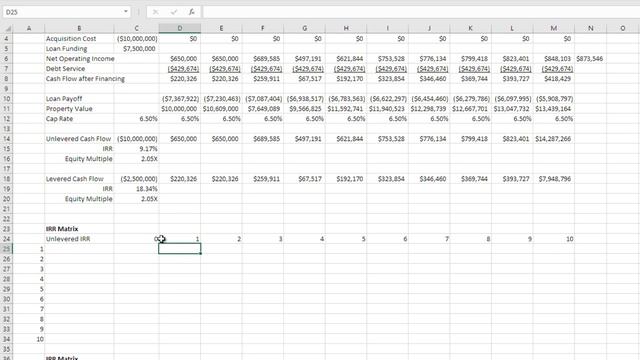Click the $13,439,164 property value cell

tap(554, 109)
